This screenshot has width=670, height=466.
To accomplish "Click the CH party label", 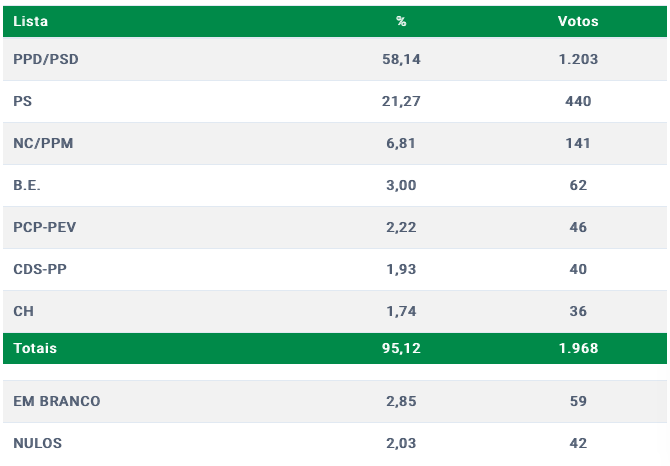I will (x=23, y=311).
